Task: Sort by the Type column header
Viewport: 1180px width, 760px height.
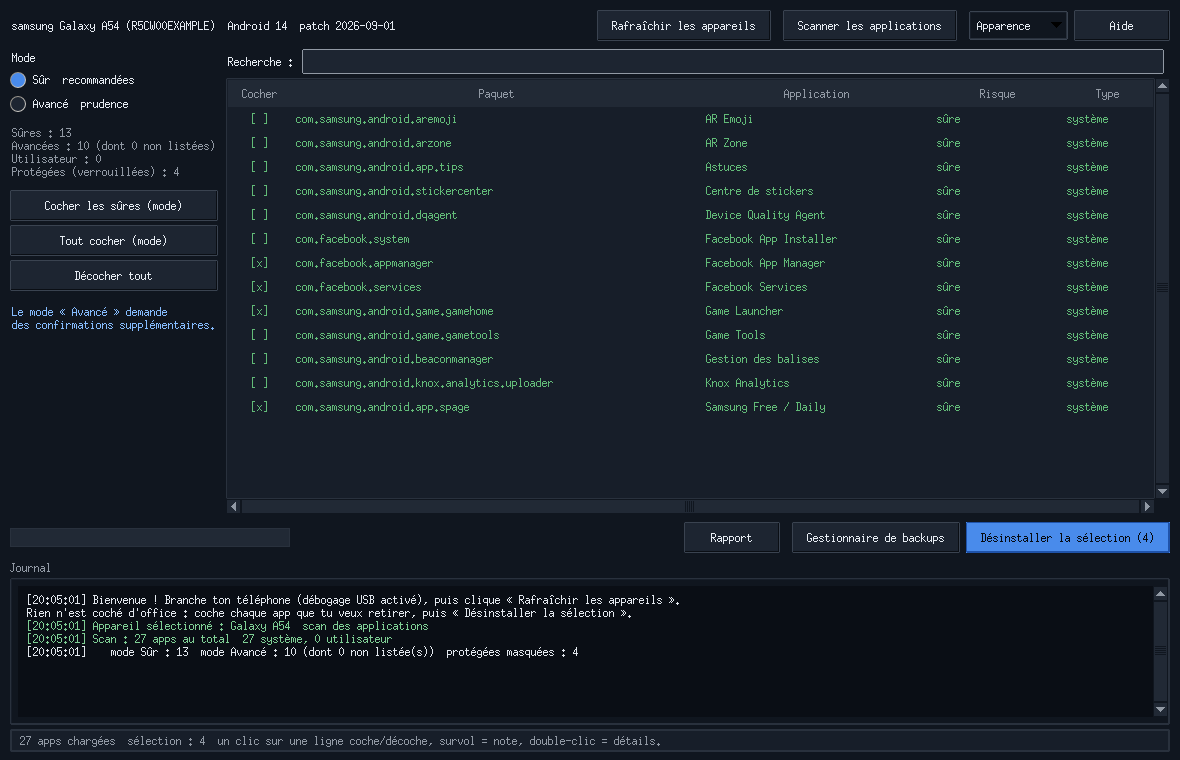Action: point(1107,94)
